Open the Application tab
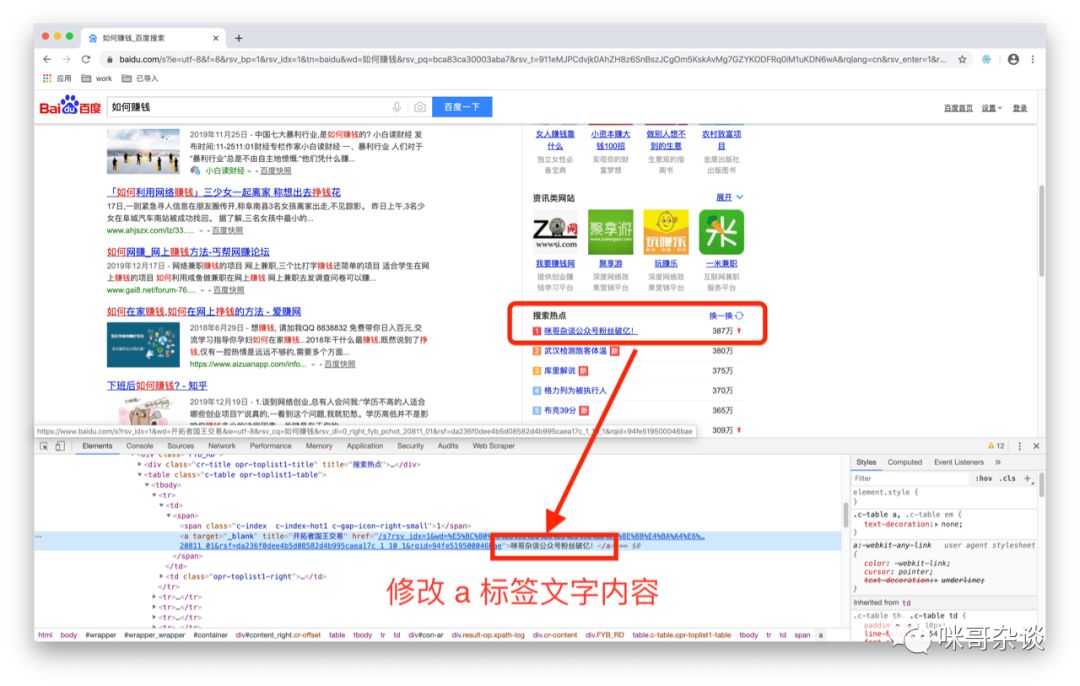1080x686 pixels. (x=365, y=446)
